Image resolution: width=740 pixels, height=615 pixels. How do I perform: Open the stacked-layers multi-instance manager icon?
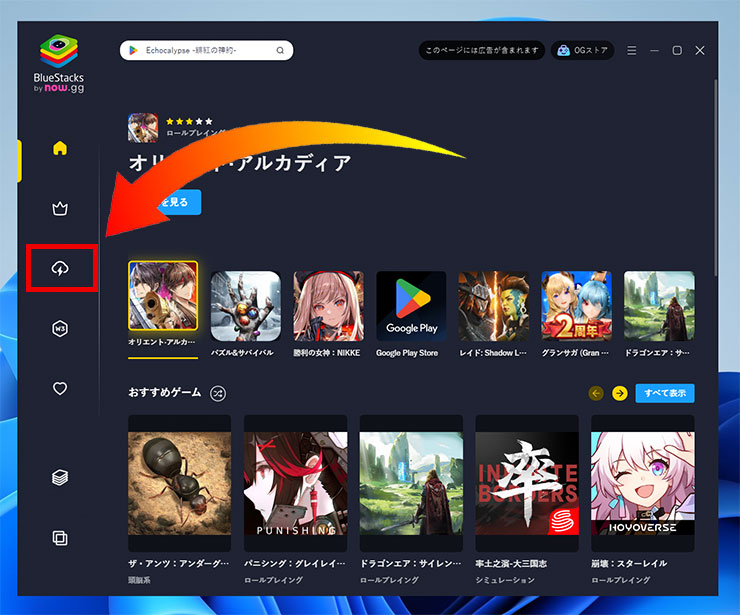[60, 478]
